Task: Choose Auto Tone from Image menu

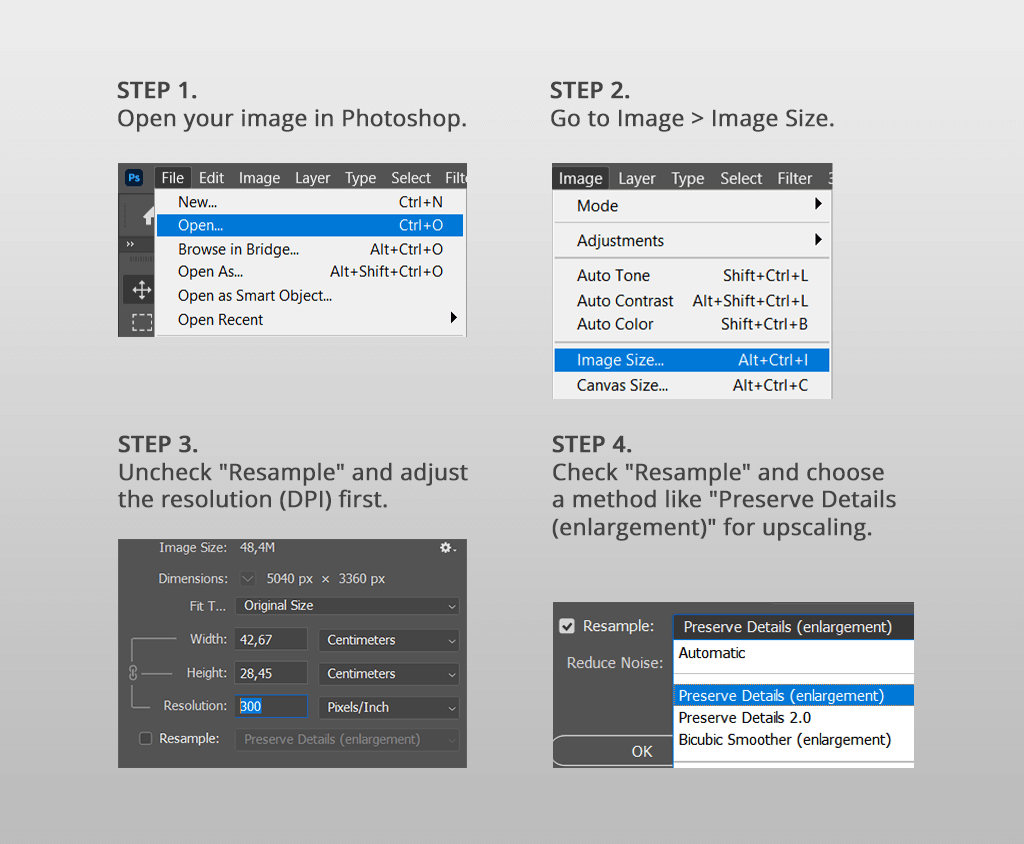Action: pos(692,276)
